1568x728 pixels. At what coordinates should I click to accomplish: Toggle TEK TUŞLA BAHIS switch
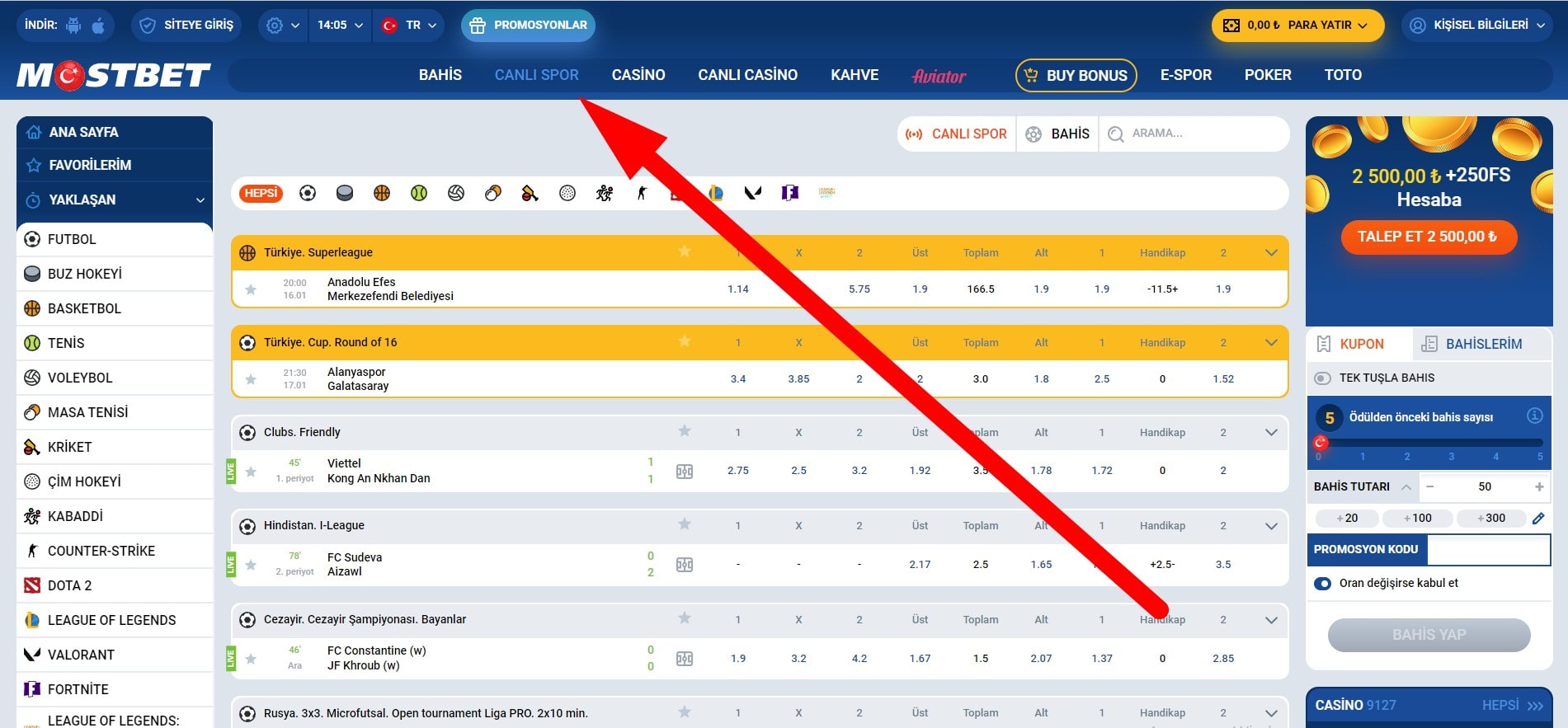(x=1322, y=378)
